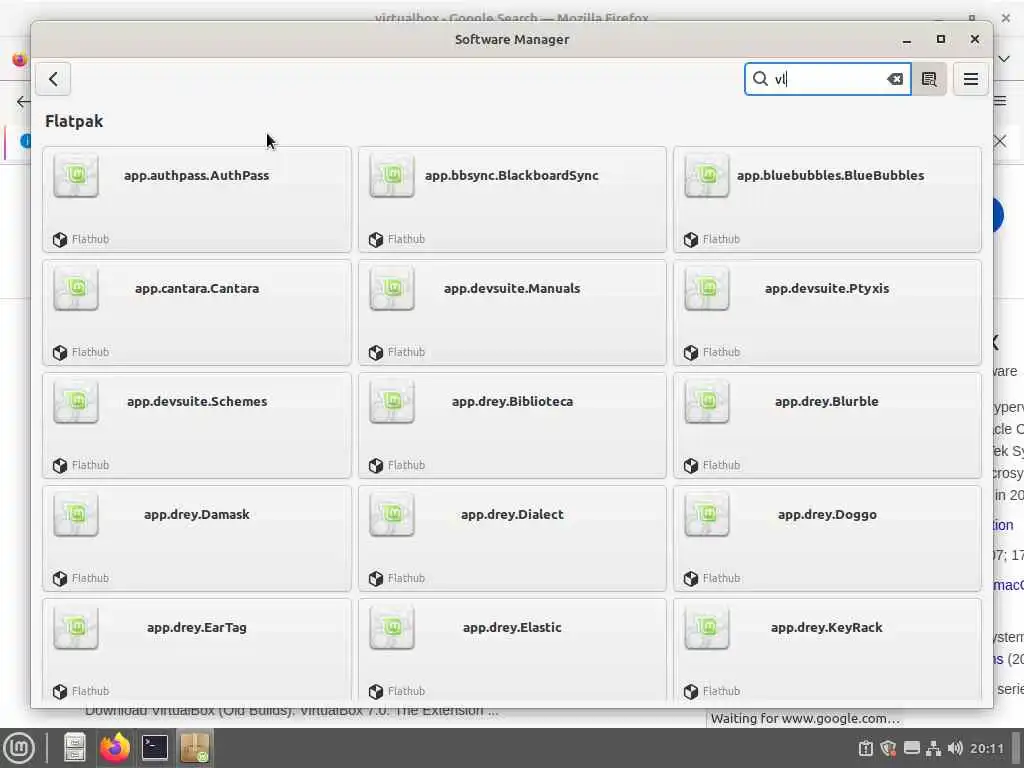Clear the search text with backspace icon
The image size is (1024, 768).
click(895, 79)
